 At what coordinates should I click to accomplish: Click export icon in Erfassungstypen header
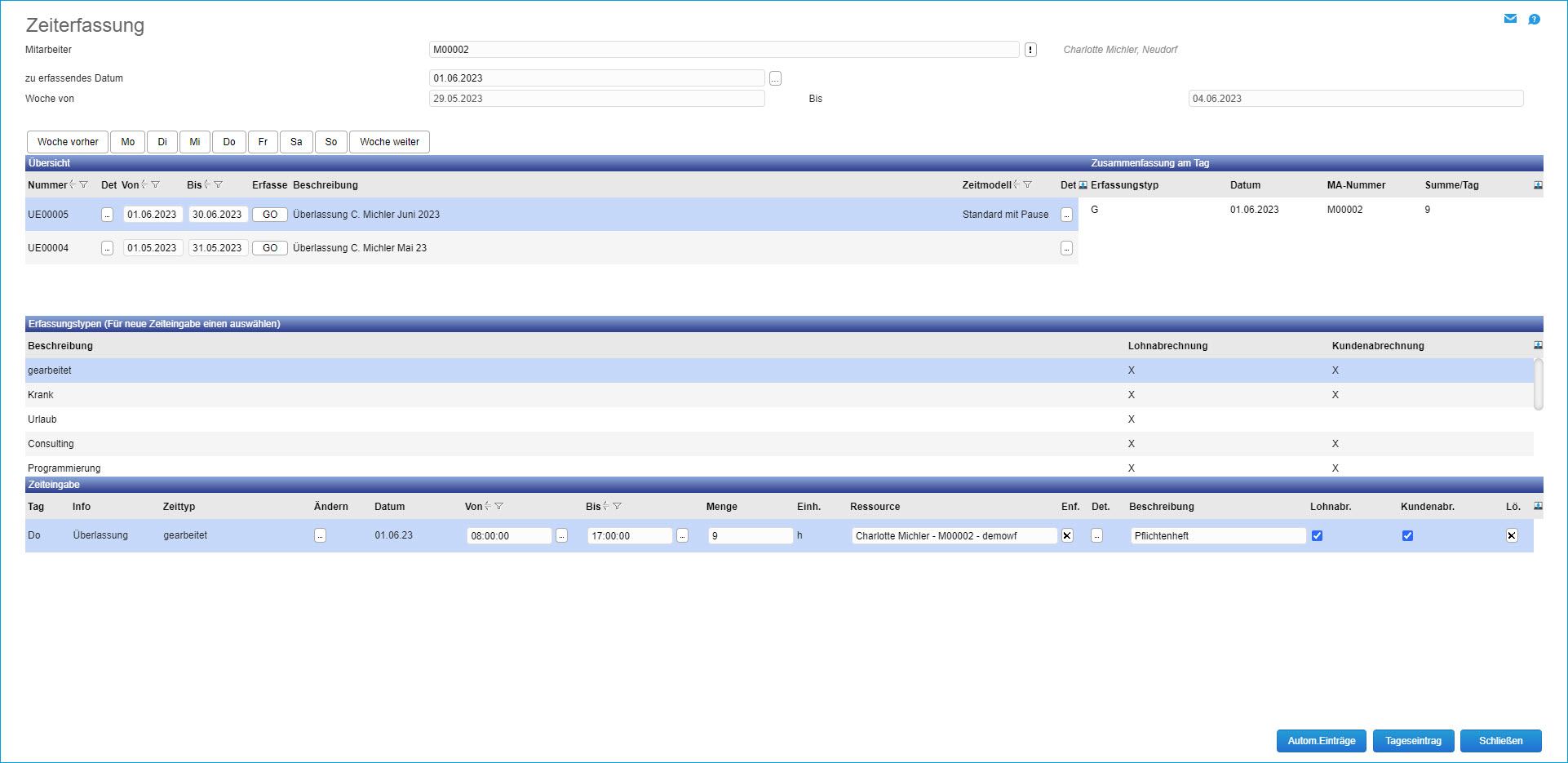1538,346
